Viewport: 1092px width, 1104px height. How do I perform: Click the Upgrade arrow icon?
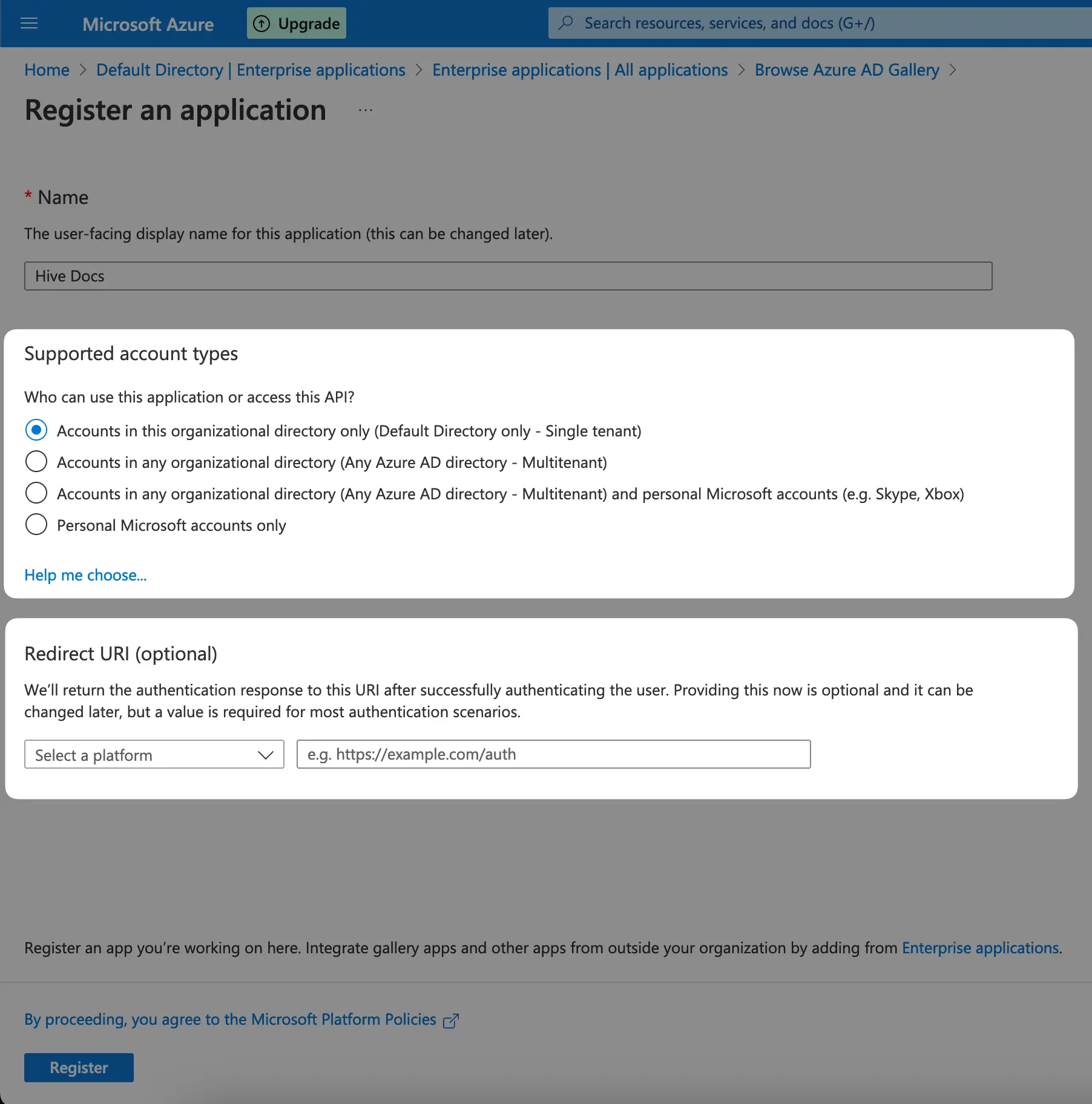[261, 24]
